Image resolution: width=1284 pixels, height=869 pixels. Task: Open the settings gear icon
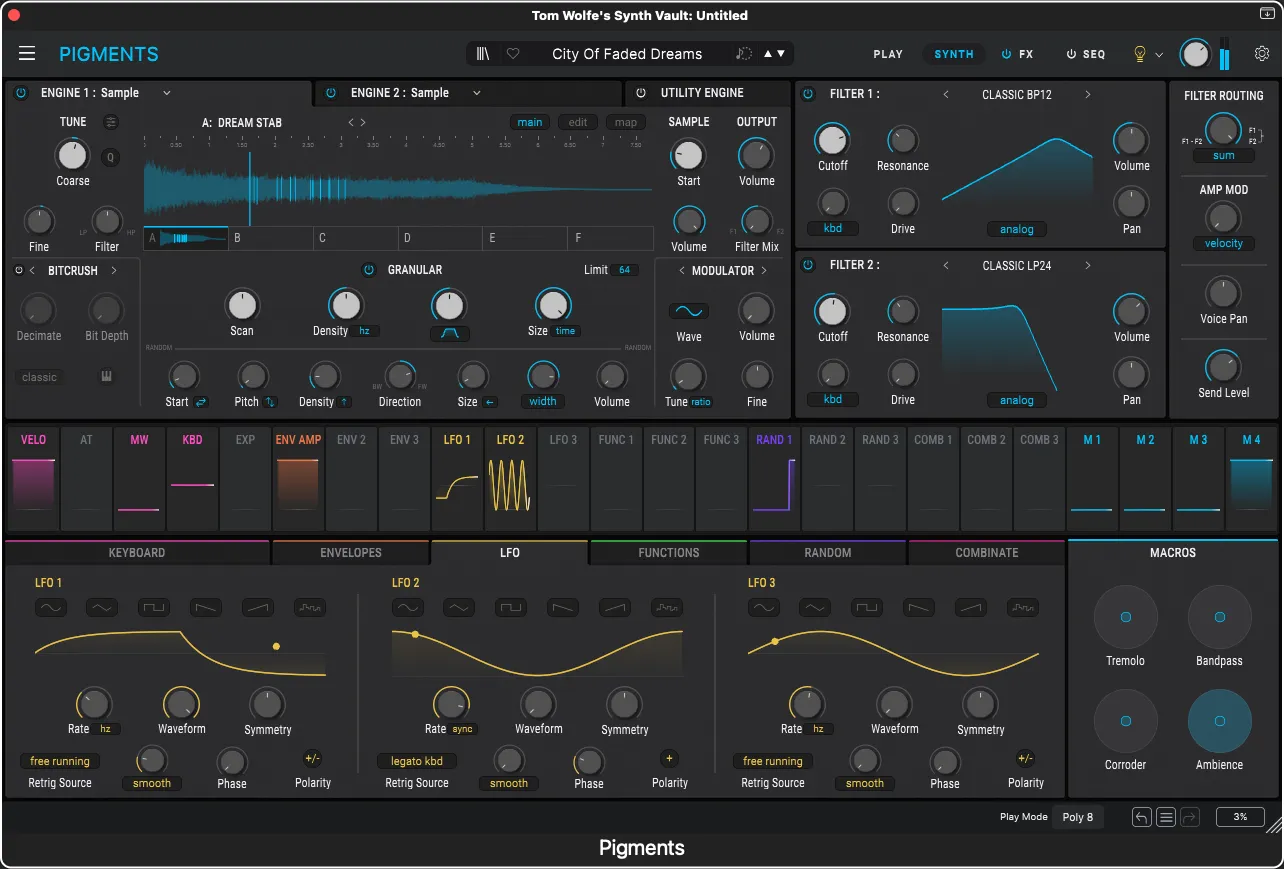point(1262,54)
